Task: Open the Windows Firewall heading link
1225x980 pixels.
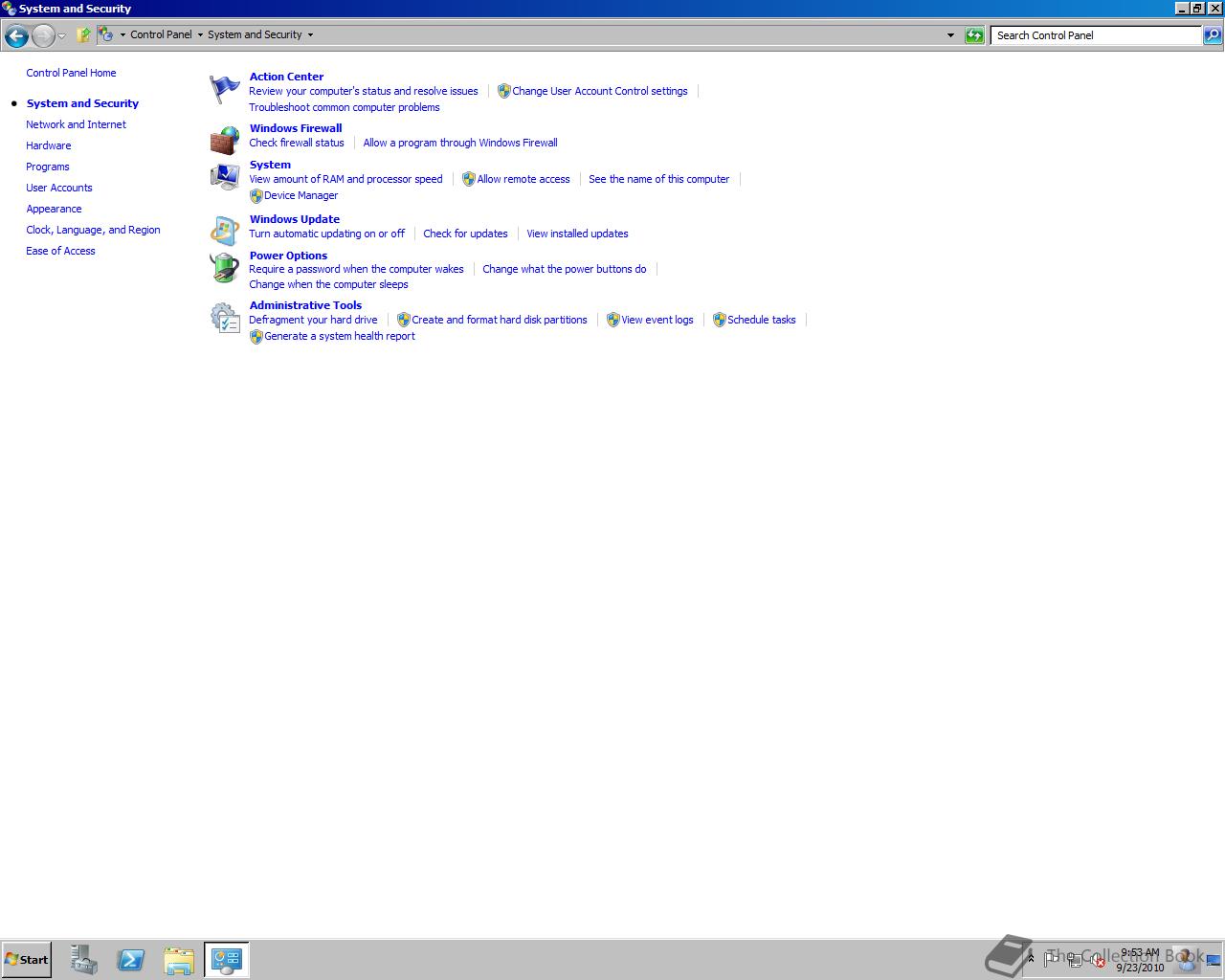Action: point(296,128)
